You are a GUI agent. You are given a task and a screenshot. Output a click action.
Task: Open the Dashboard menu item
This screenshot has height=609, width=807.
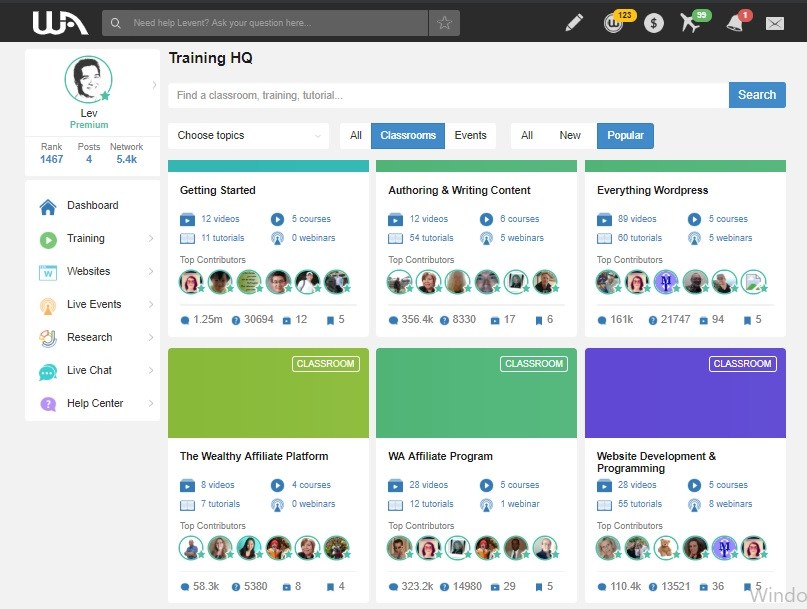[93, 205]
